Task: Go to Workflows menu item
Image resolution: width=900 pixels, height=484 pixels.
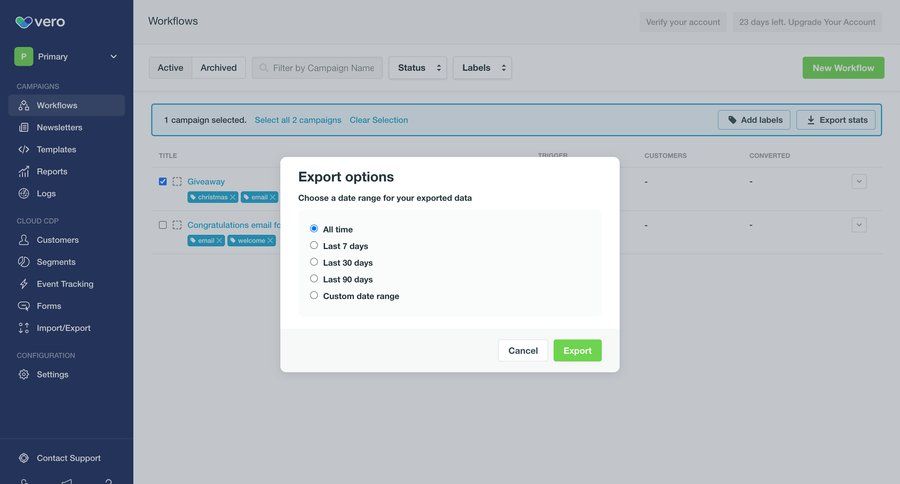Action: (67, 106)
